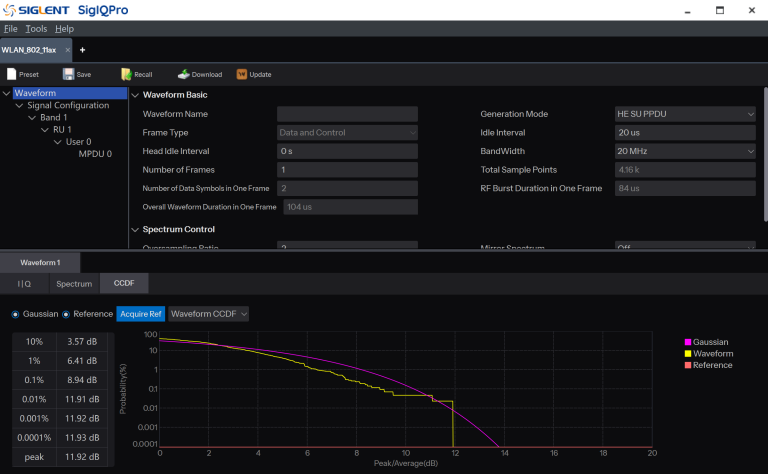Click the Save floppy disk icon

tap(68, 74)
